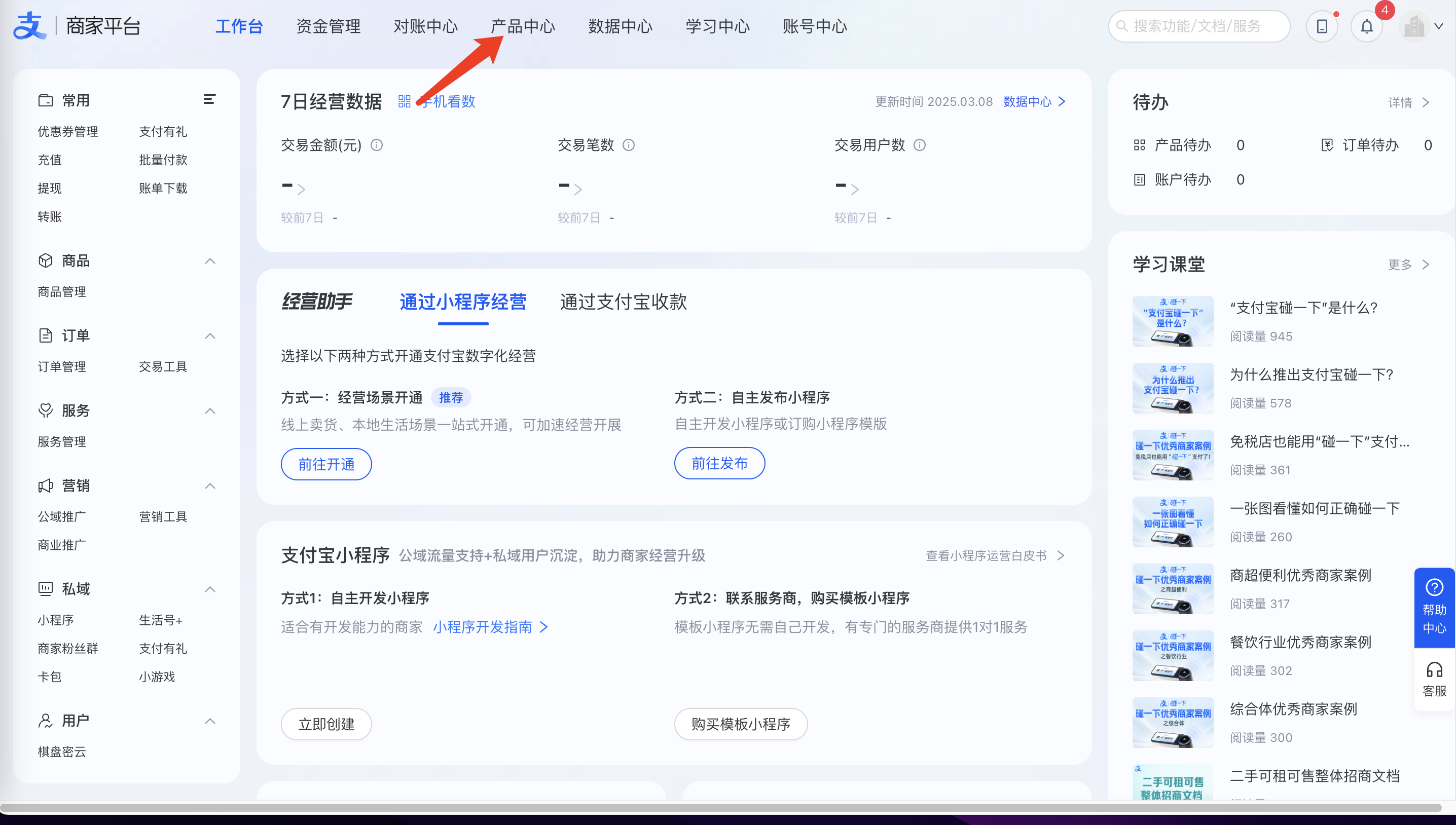Click the horizontal scrollbar at bottom
The width and height of the screenshot is (1456, 825).
click(x=721, y=807)
